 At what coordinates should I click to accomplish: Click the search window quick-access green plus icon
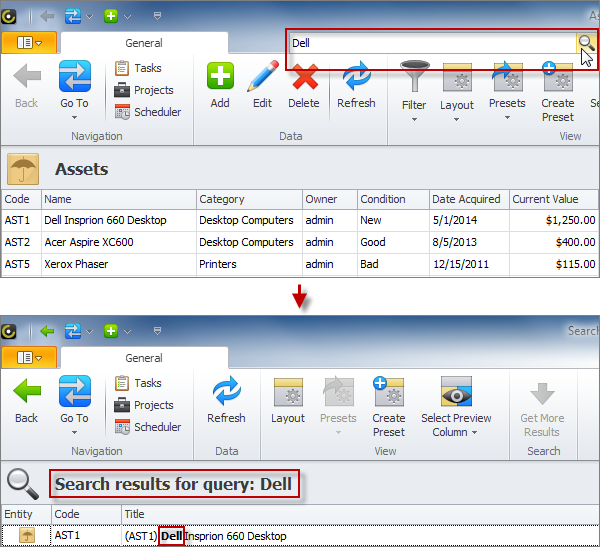111,331
